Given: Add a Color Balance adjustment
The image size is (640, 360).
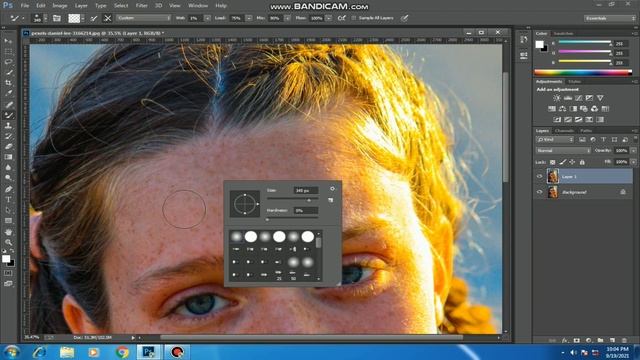Looking at the screenshot, I should pyautogui.click(x=562, y=109).
